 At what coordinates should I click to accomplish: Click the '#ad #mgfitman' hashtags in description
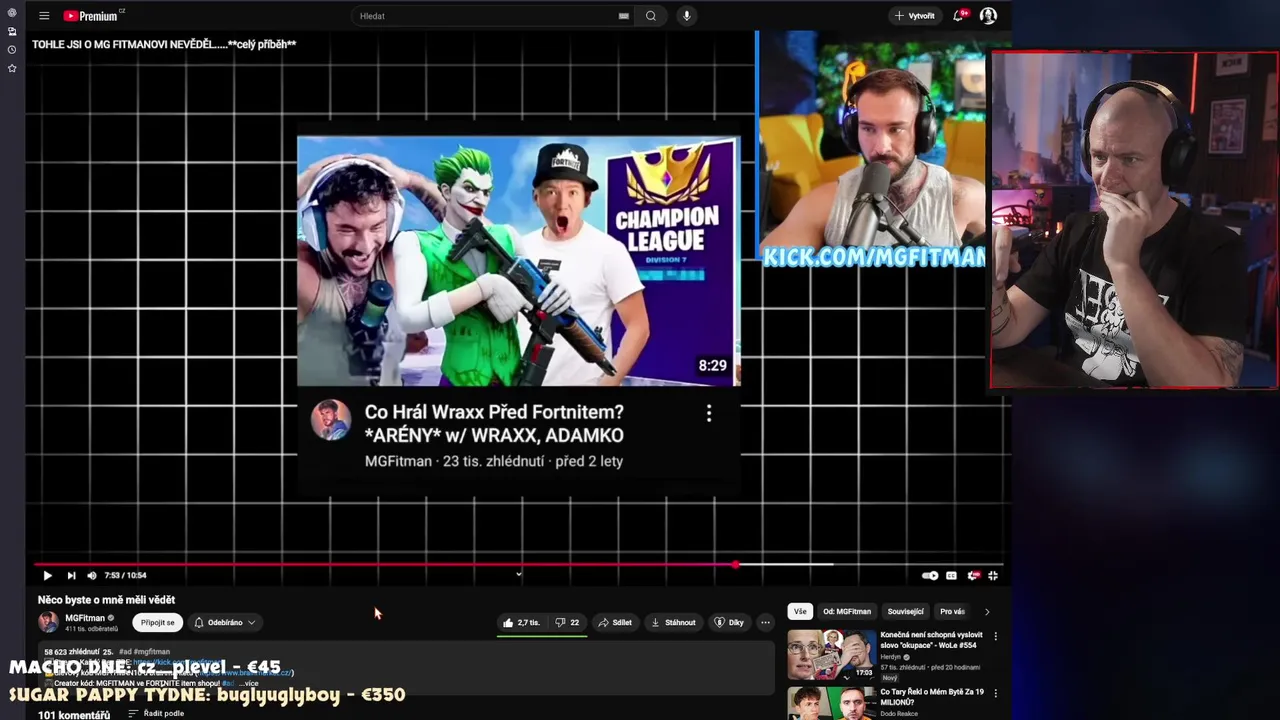click(145, 652)
